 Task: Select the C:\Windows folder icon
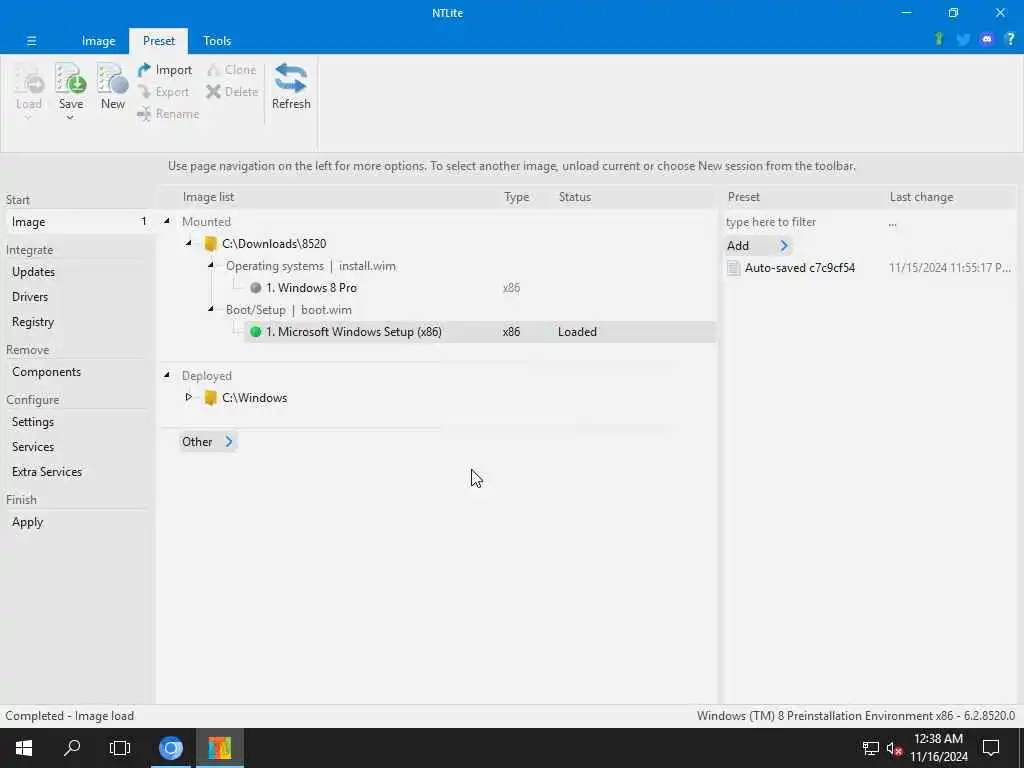[210, 398]
